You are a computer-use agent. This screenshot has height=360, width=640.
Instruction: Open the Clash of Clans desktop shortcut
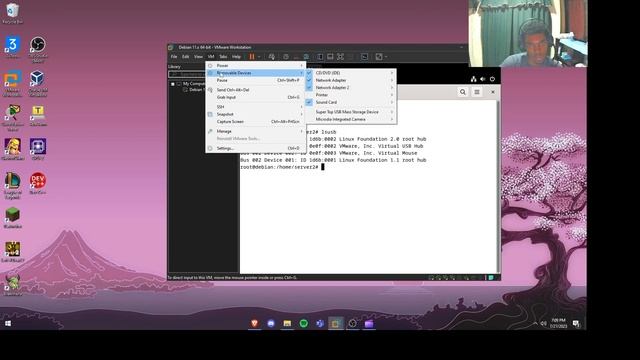click(x=12, y=149)
